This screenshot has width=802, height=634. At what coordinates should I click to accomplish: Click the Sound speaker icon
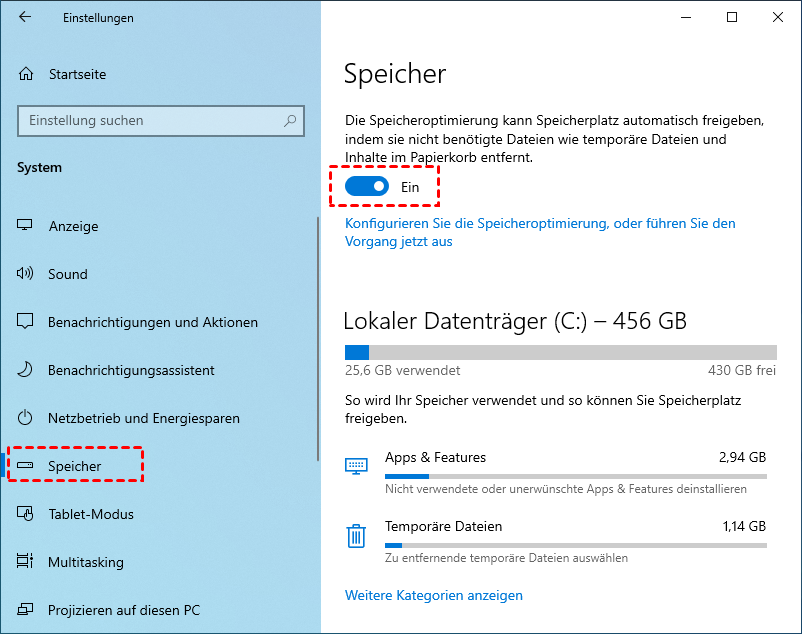coord(26,274)
